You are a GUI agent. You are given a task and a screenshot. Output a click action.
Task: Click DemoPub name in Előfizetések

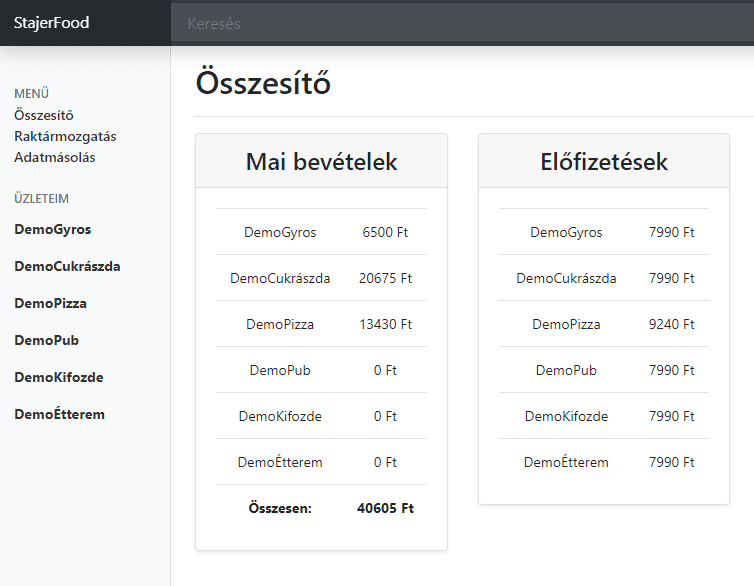566,370
